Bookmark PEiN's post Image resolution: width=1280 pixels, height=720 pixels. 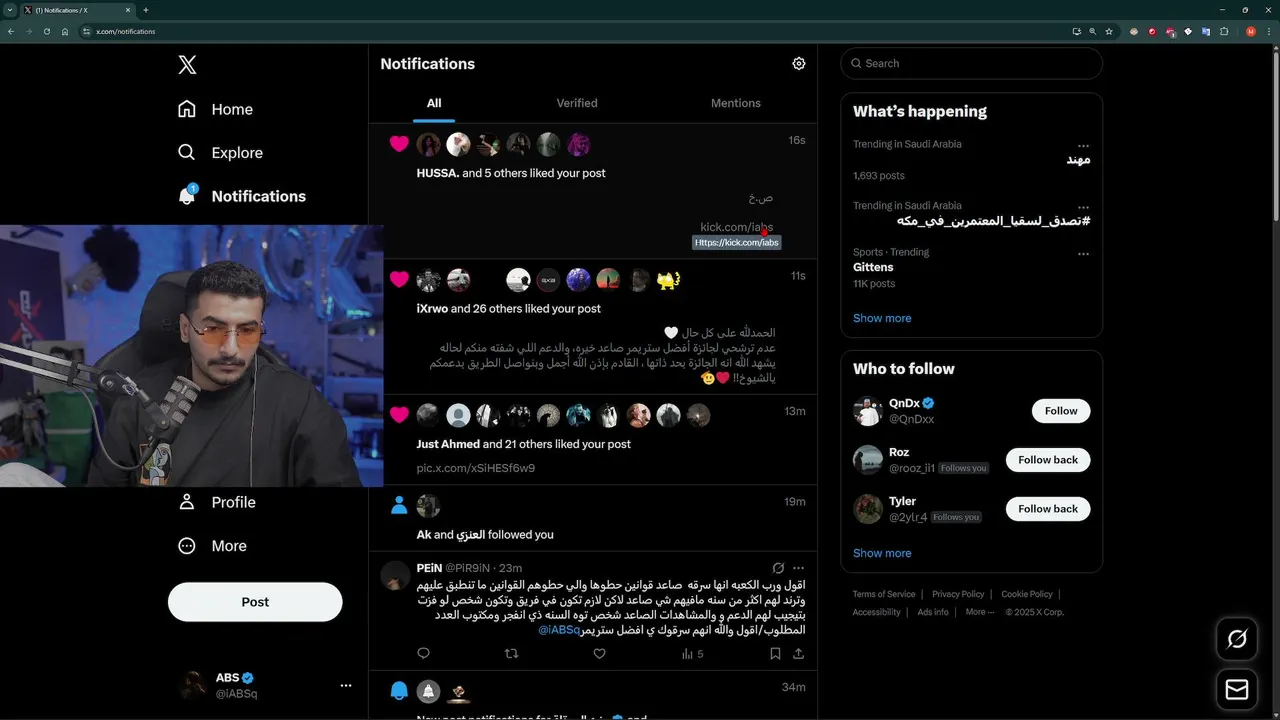(x=775, y=654)
